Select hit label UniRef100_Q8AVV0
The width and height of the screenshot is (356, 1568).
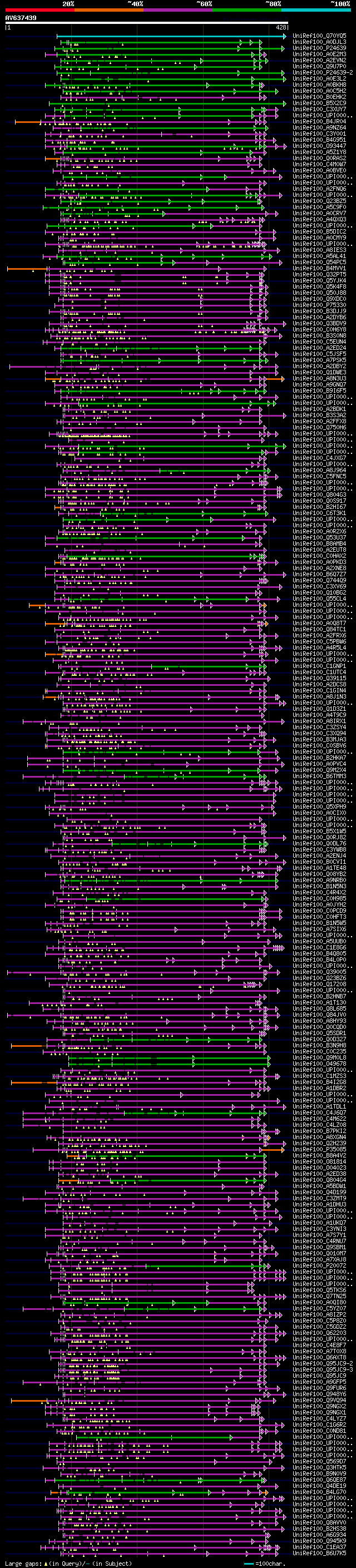coord(319,1522)
